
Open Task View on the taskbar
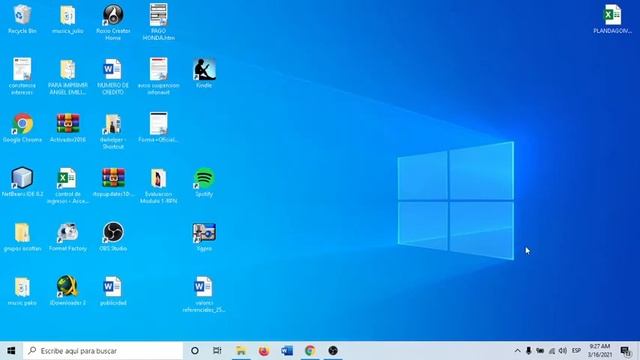pos(217,351)
